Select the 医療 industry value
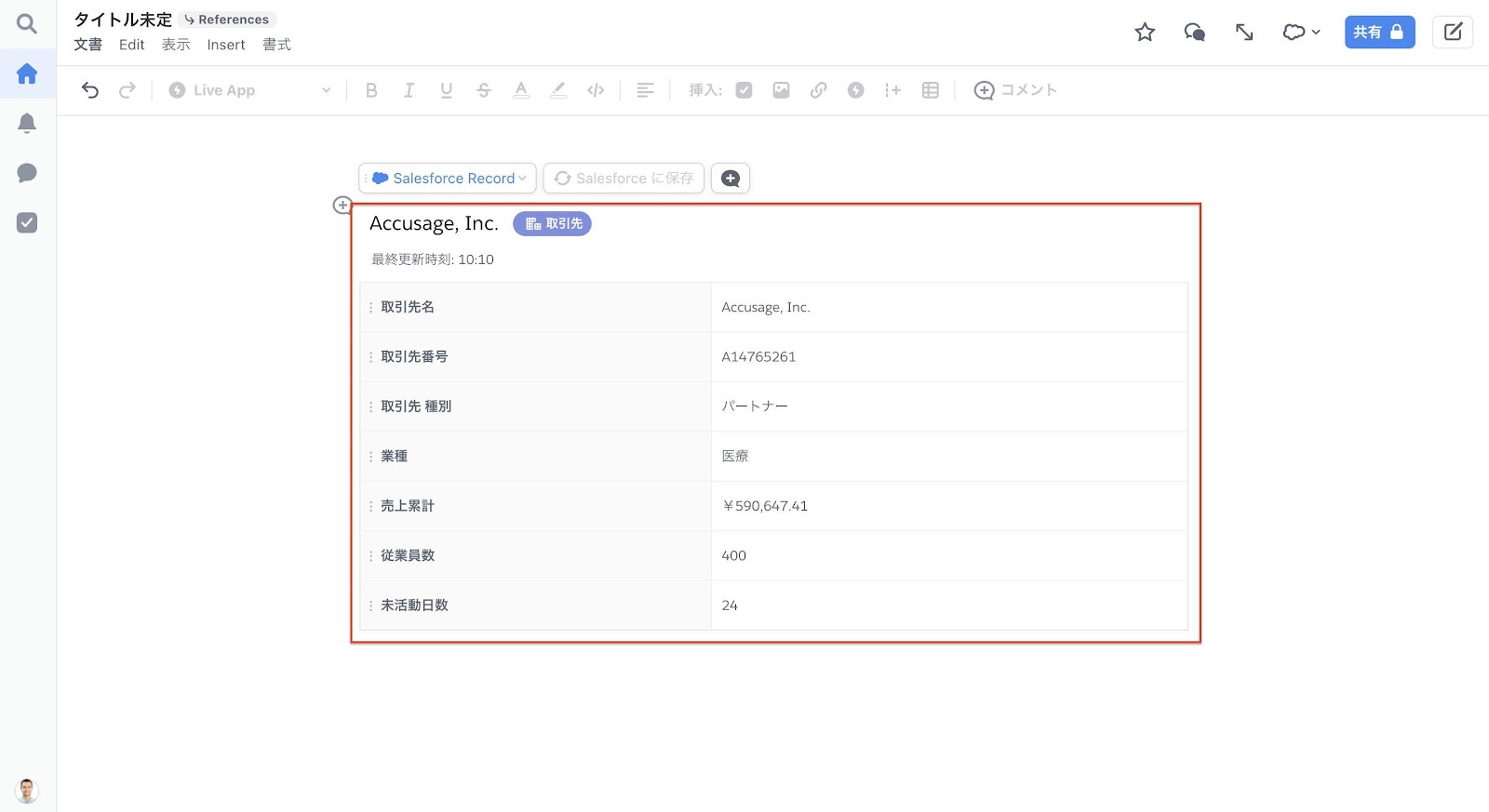This screenshot has height=812, width=1489. tap(735, 456)
